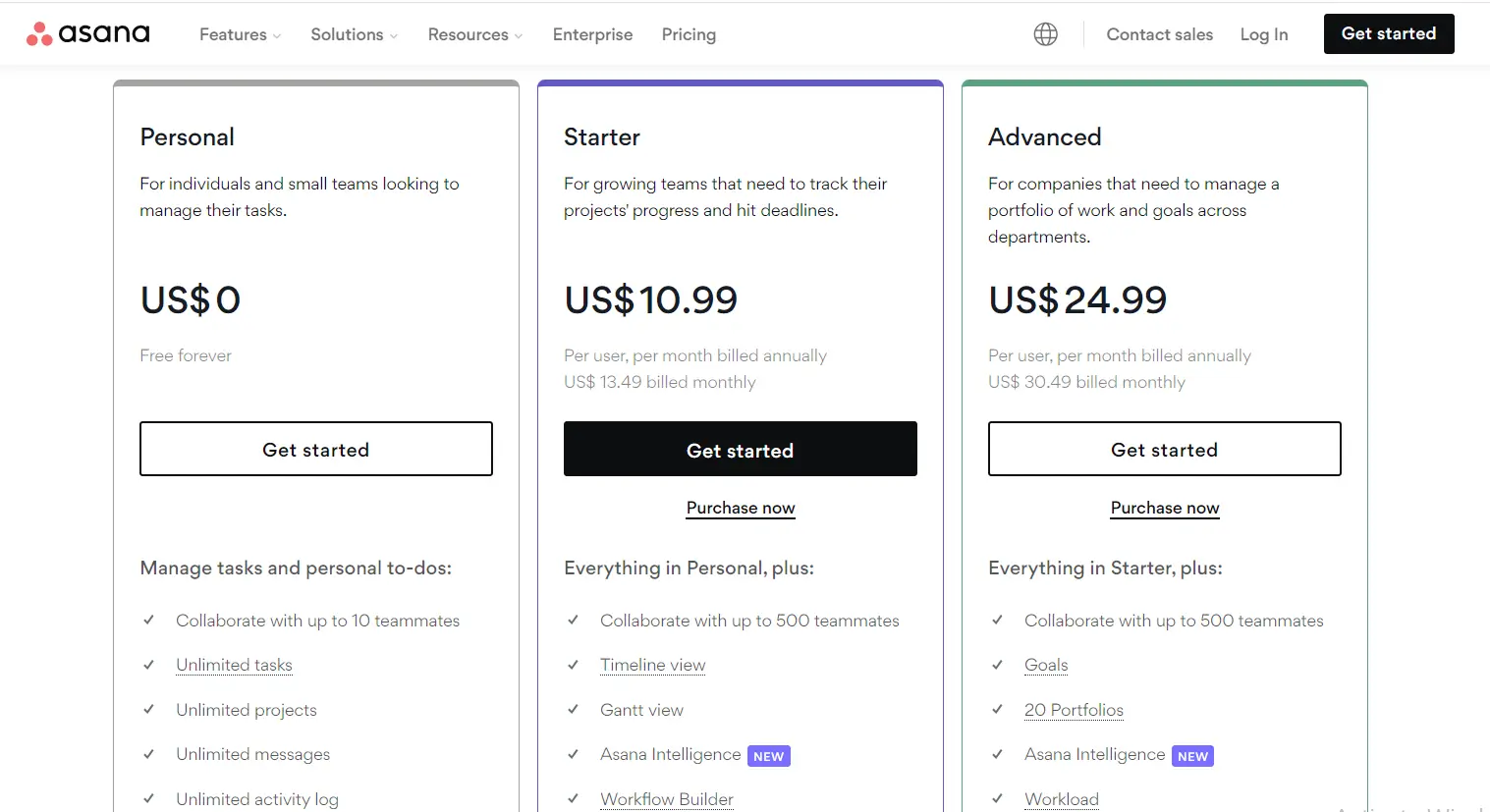Click checkmark beside Unlimited tasks
The image size is (1490, 812).
(148, 665)
